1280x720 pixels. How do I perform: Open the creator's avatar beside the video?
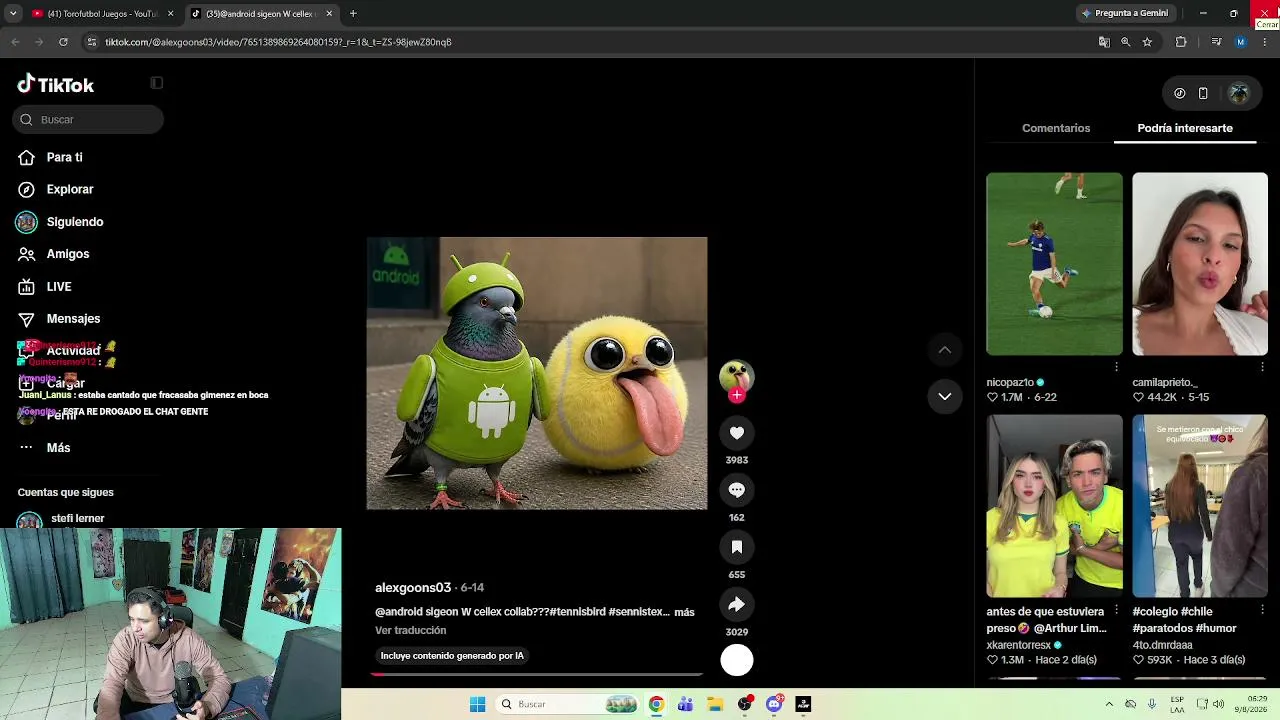pos(737,376)
